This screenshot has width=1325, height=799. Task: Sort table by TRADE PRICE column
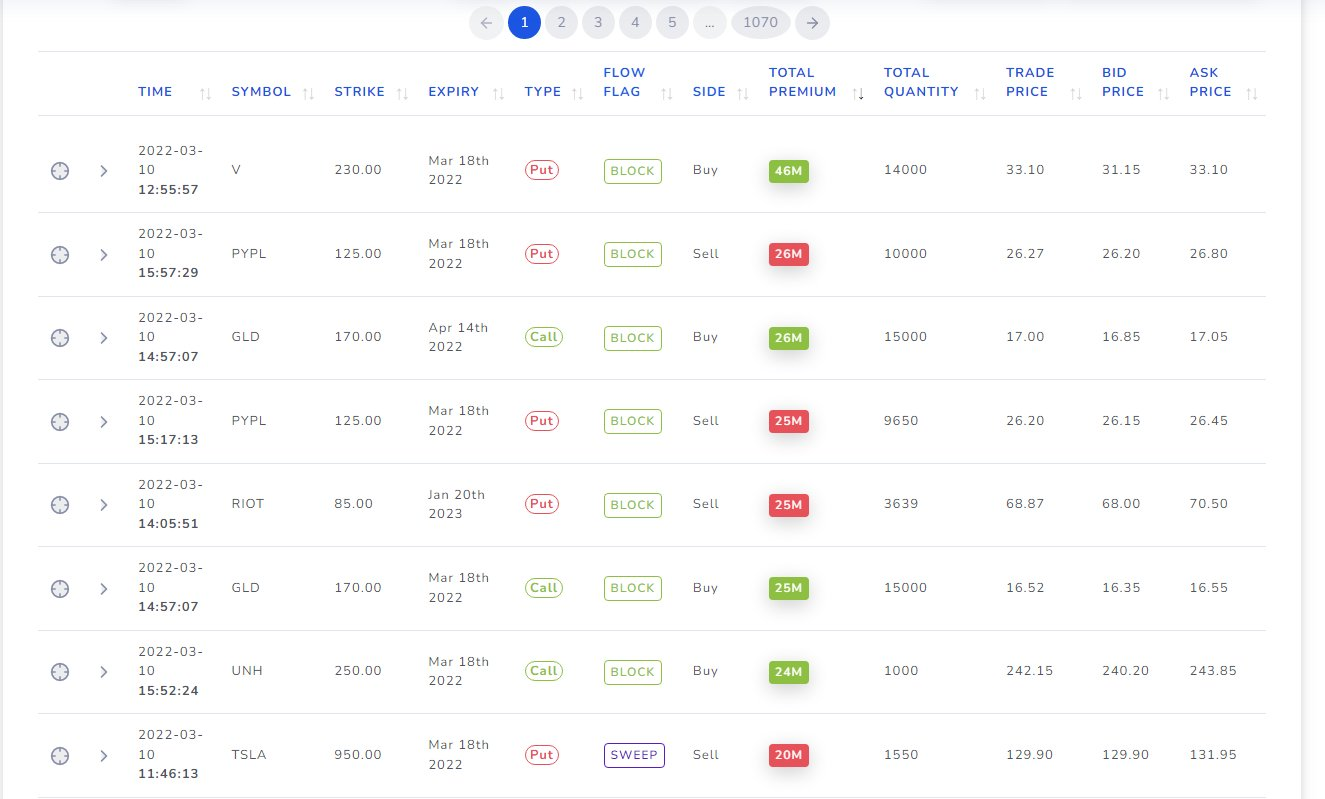coord(1076,93)
